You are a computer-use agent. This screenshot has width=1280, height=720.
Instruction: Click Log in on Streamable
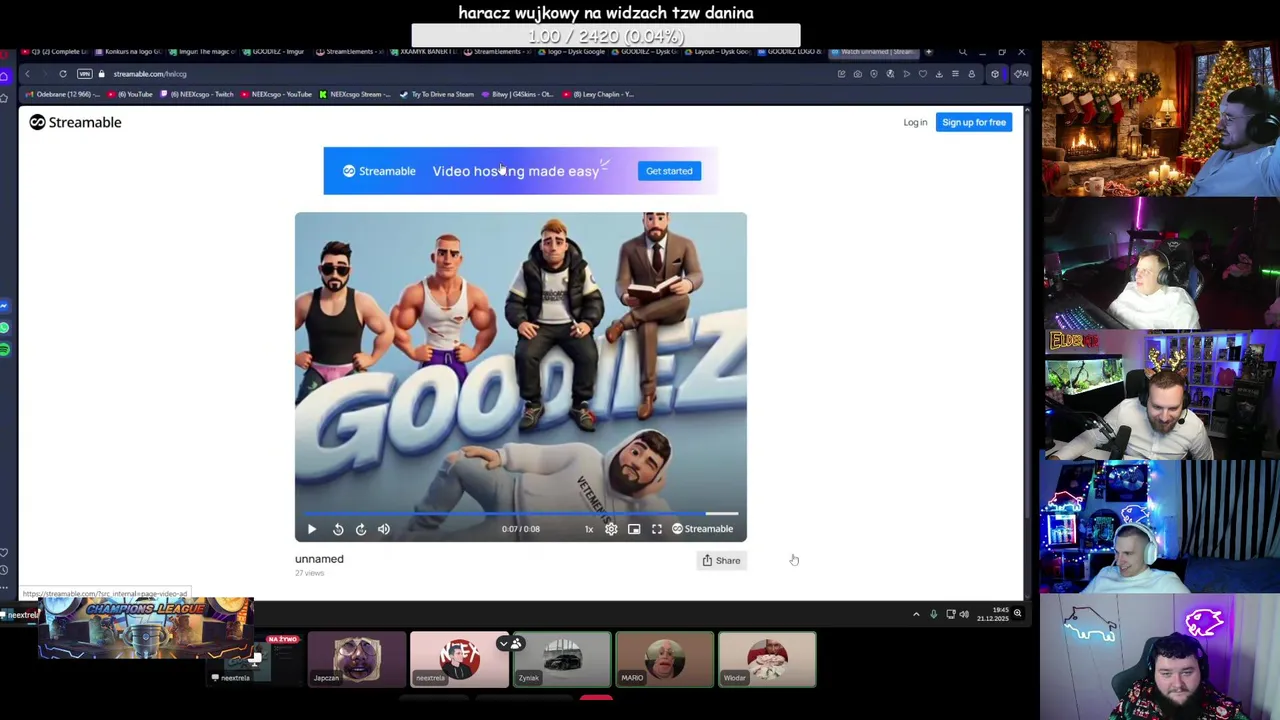click(x=915, y=122)
